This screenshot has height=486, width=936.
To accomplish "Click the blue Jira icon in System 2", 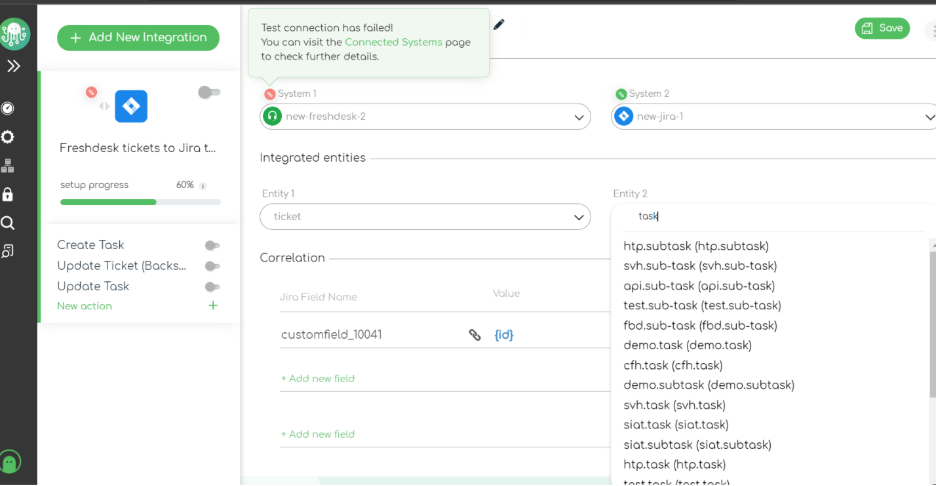I will click(x=624, y=116).
